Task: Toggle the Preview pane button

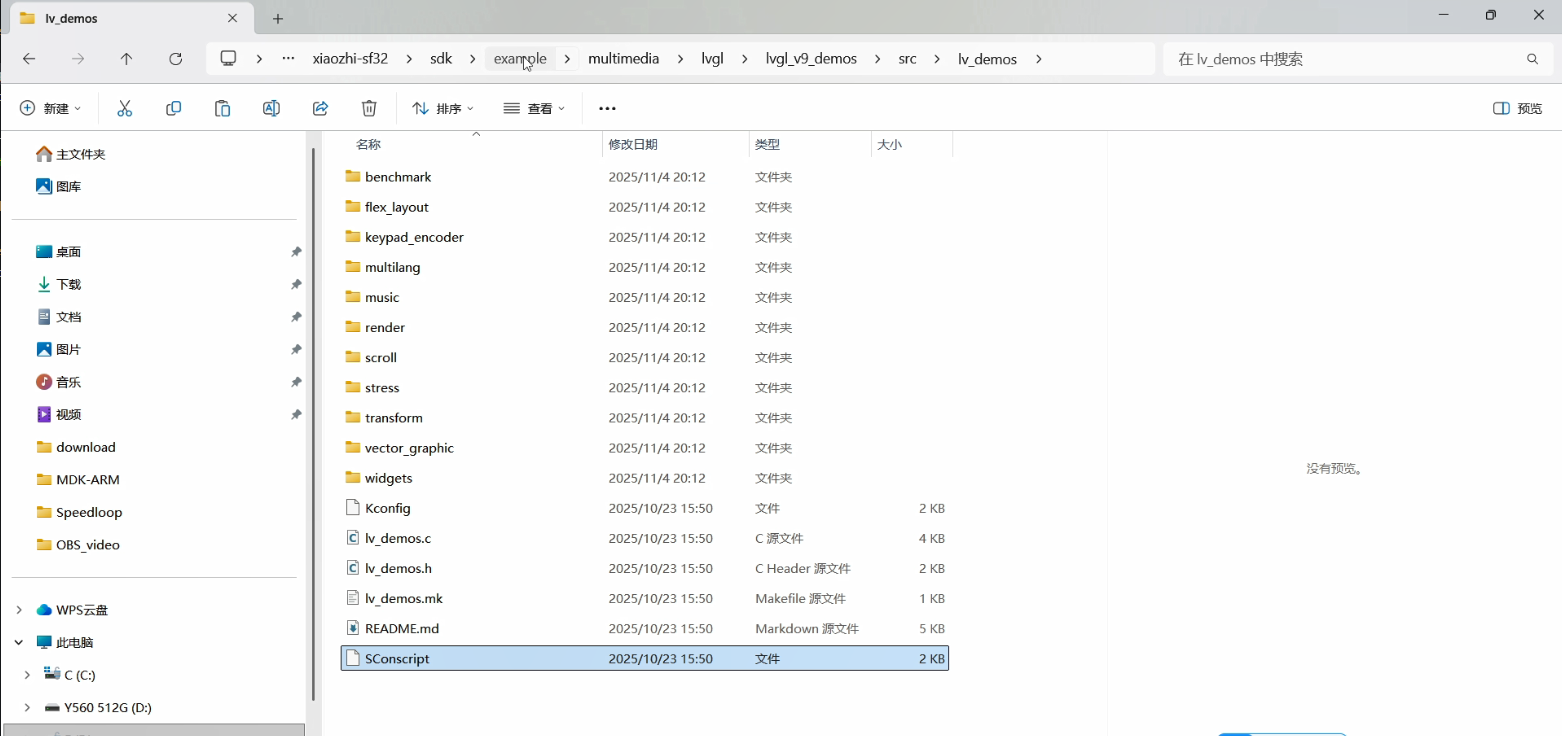Action: pos(1517,108)
